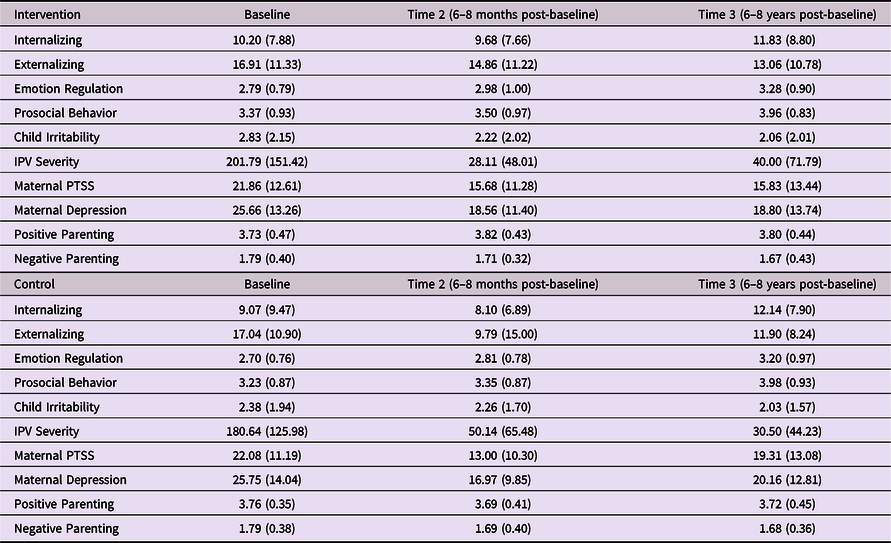Click the Control section header cell
Image resolution: width=891 pixels, height=543 pixels.
(35, 285)
